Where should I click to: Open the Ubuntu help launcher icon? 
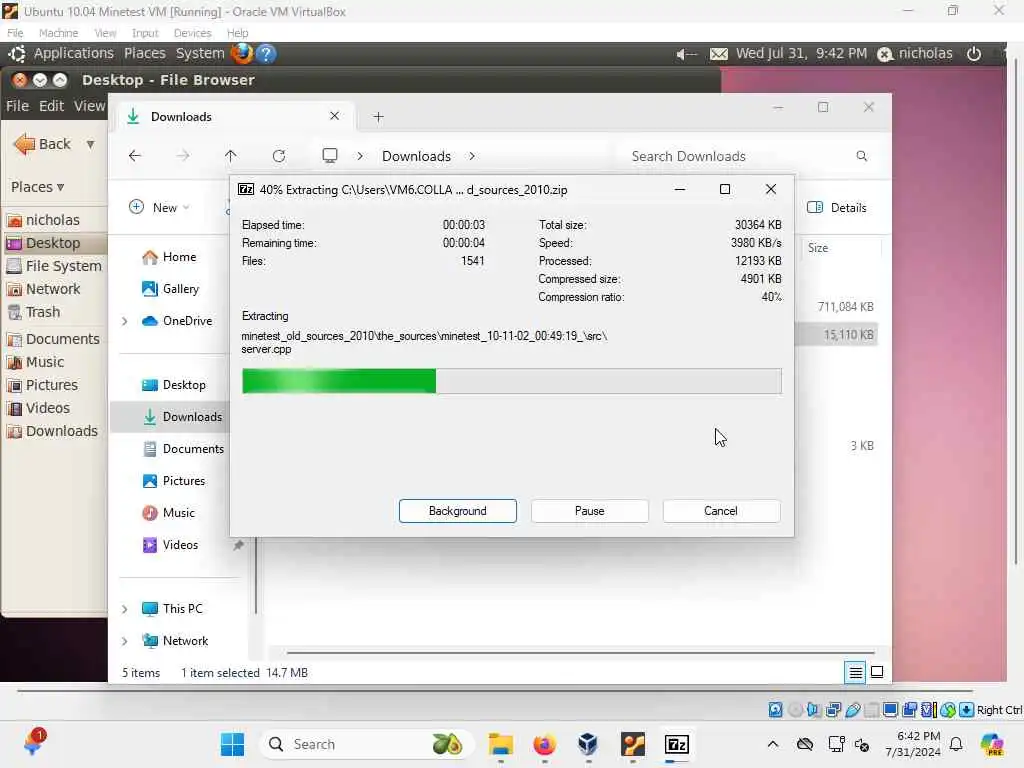[x=266, y=54]
